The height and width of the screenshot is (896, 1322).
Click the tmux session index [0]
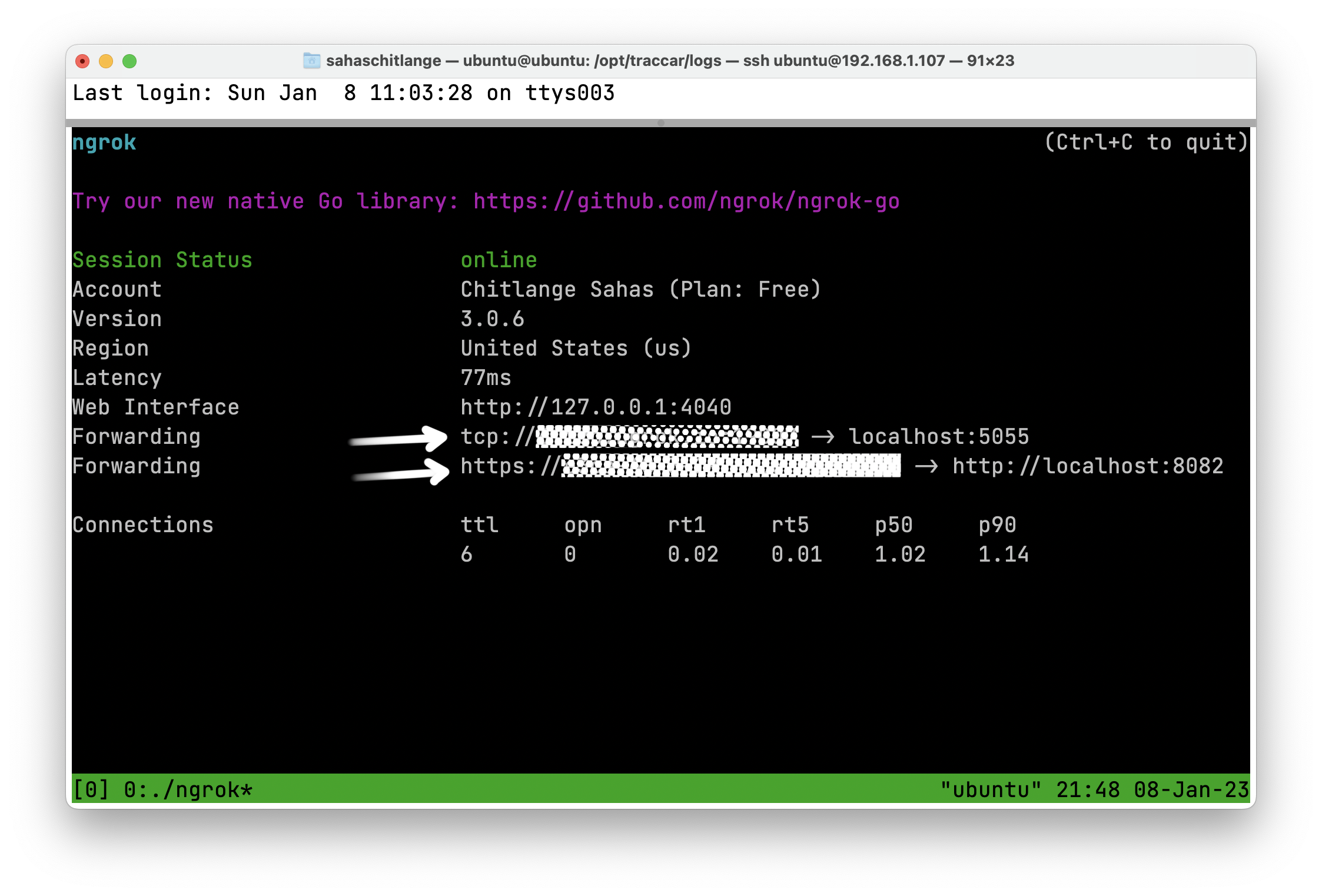91,790
